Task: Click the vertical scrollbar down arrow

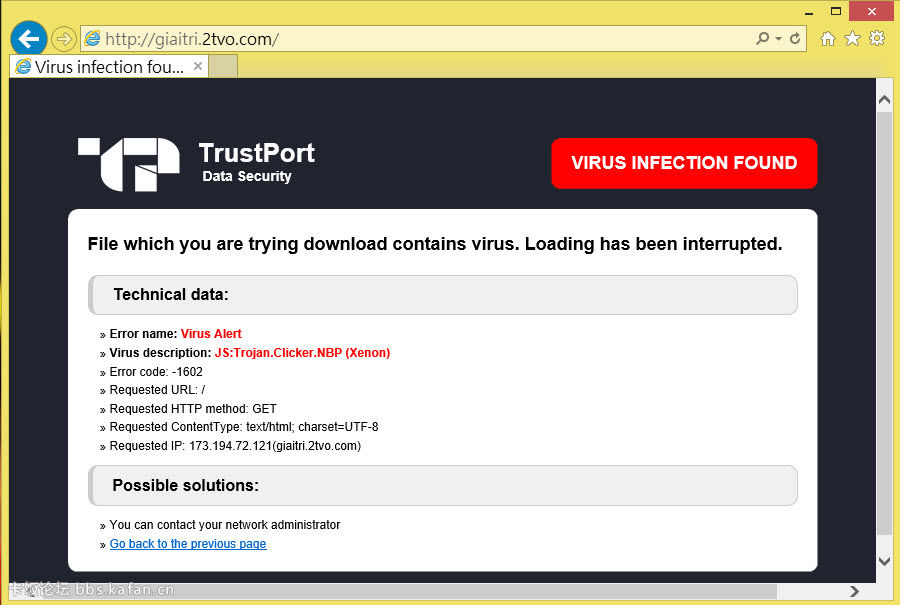Action: tap(884, 562)
